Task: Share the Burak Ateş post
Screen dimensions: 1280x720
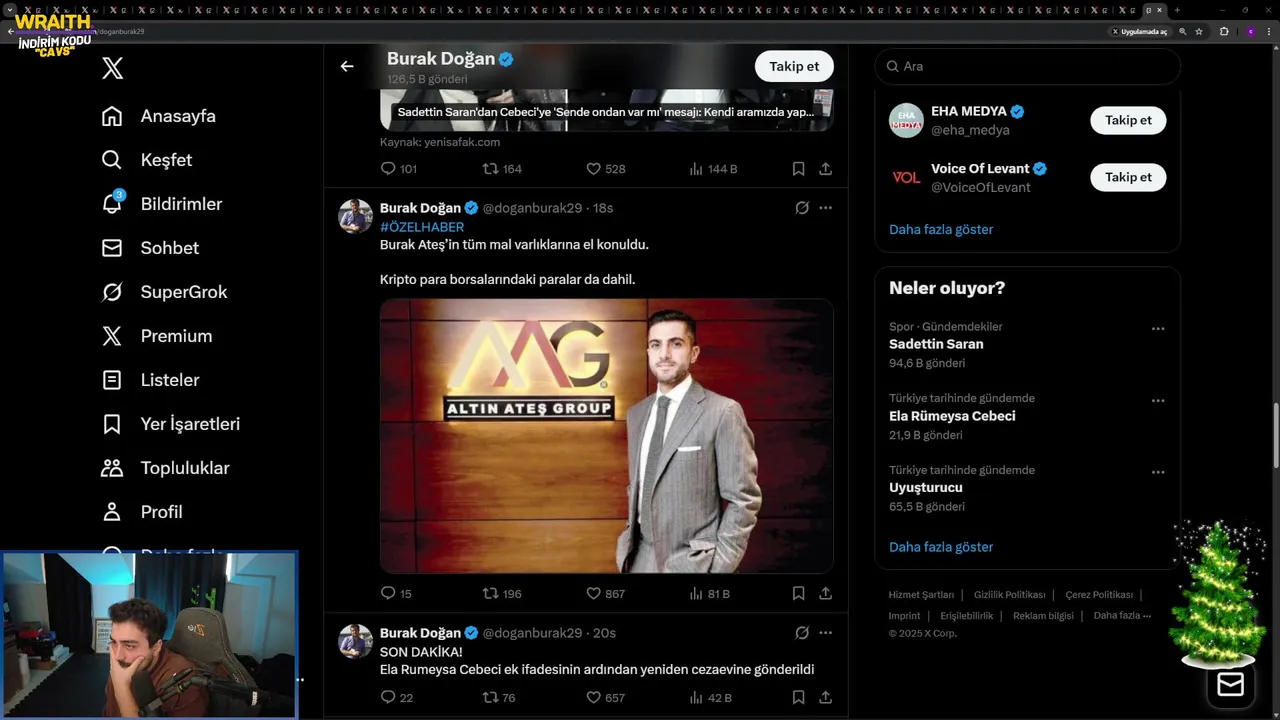Action: point(825,593)
